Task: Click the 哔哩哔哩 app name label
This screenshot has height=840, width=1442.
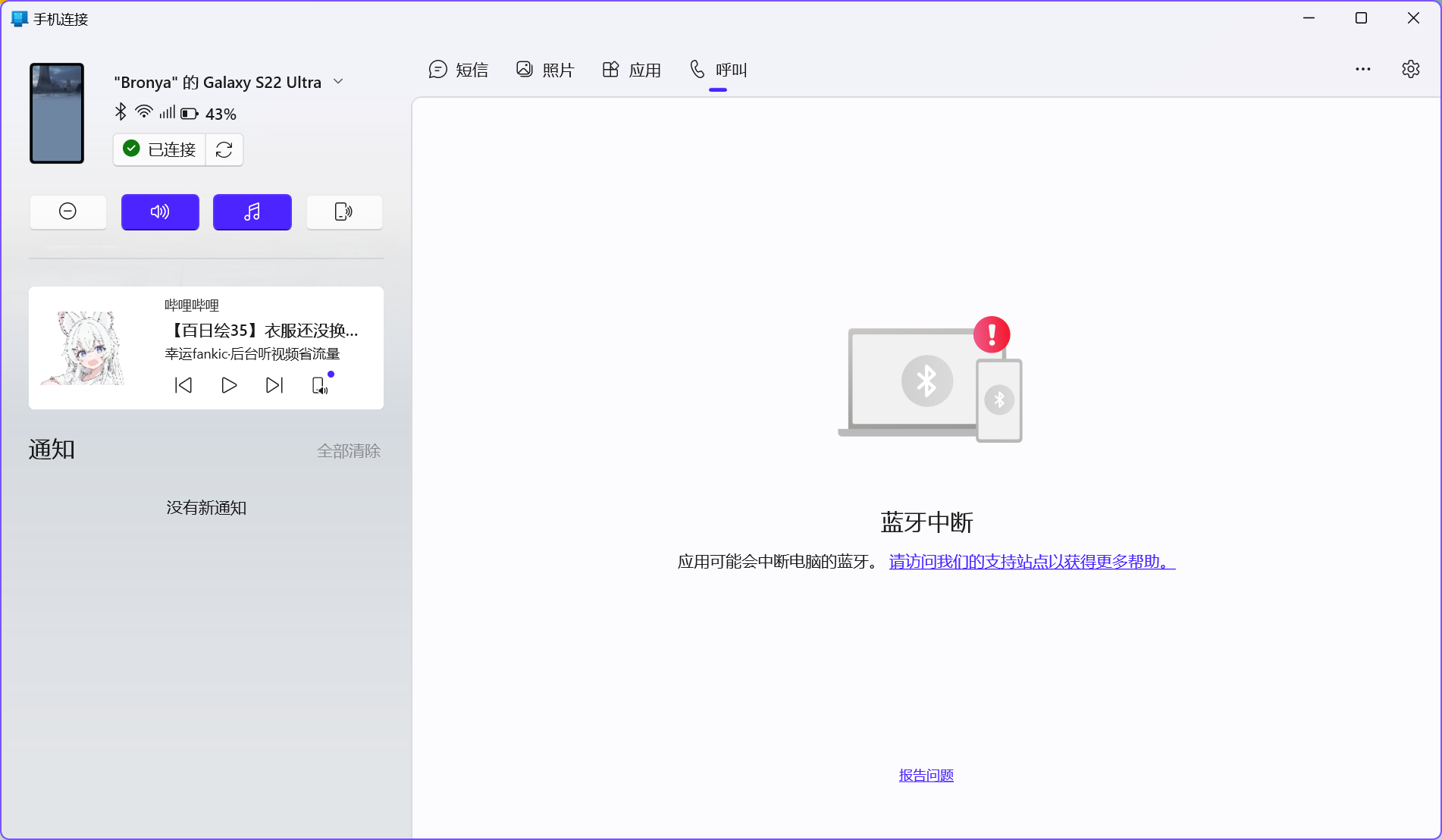Action: pos(192,305)
